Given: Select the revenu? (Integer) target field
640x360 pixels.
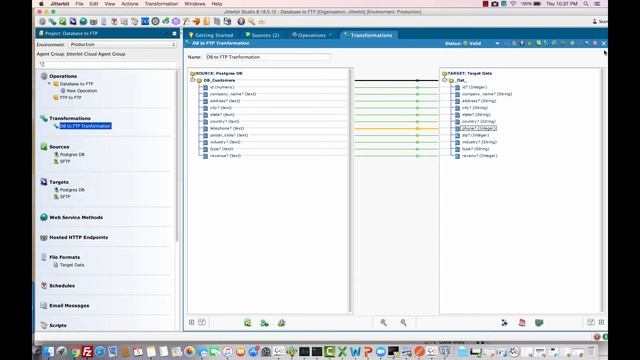Looking at the screenshot, I should 479,156.
